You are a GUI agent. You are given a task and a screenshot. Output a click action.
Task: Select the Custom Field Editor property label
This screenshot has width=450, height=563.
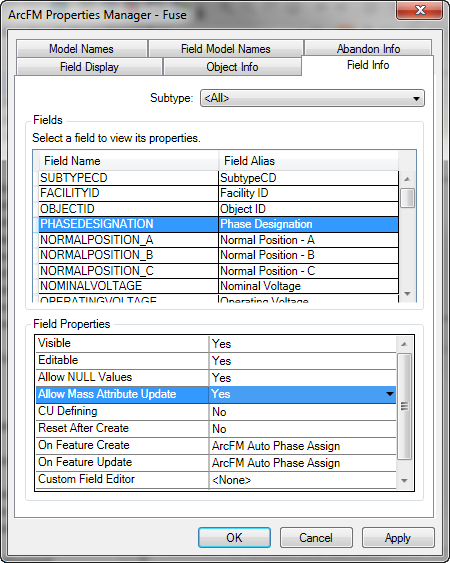(x=122, y=480)
